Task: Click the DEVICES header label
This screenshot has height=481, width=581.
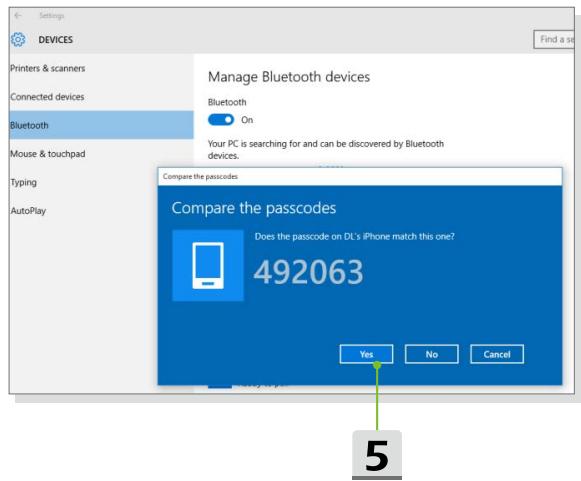Action: point(56,40)
